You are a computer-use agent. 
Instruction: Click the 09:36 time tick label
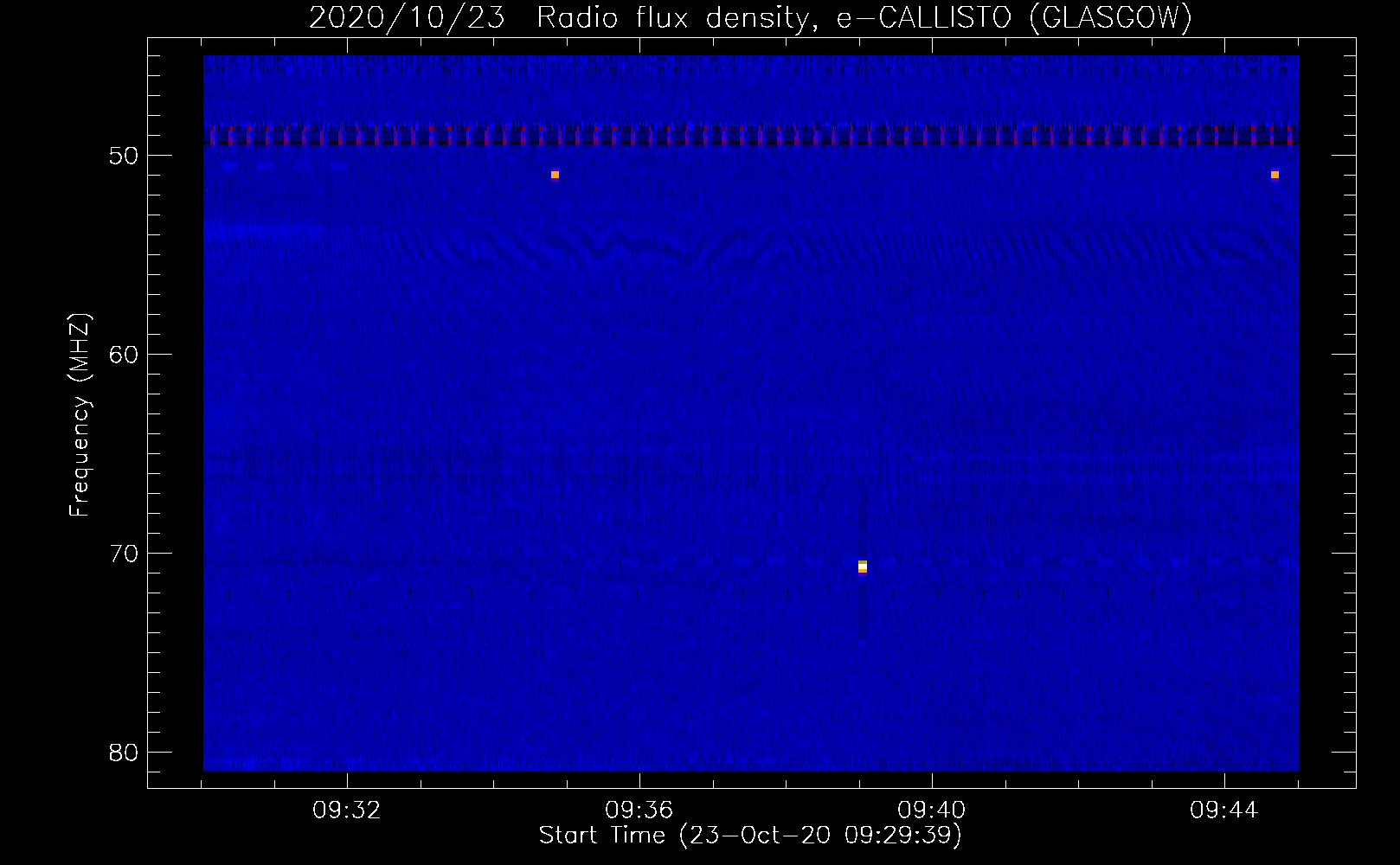coord(639,811)
